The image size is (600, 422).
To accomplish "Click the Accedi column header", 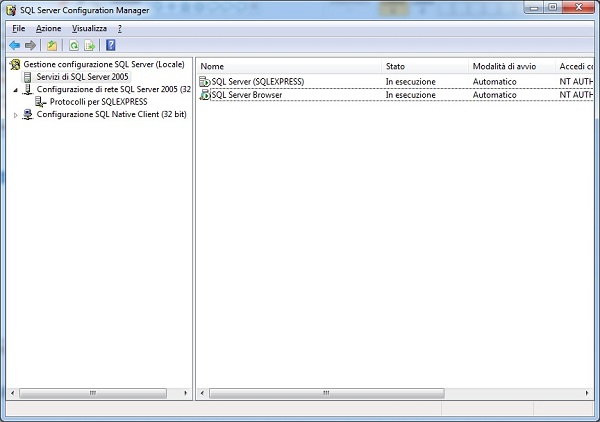I will click(574, 66).
